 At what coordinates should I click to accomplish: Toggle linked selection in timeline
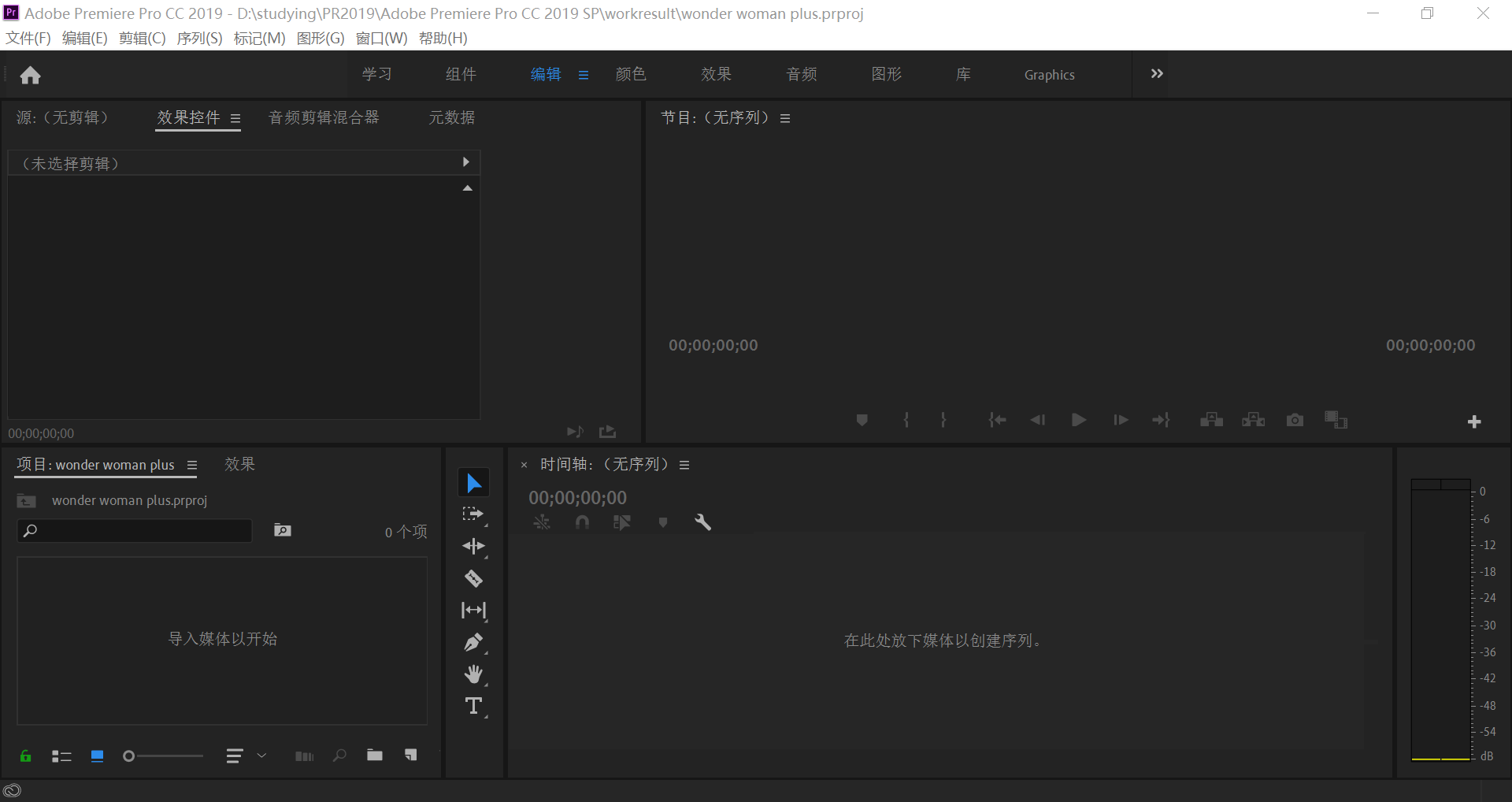tap(622, 522)
